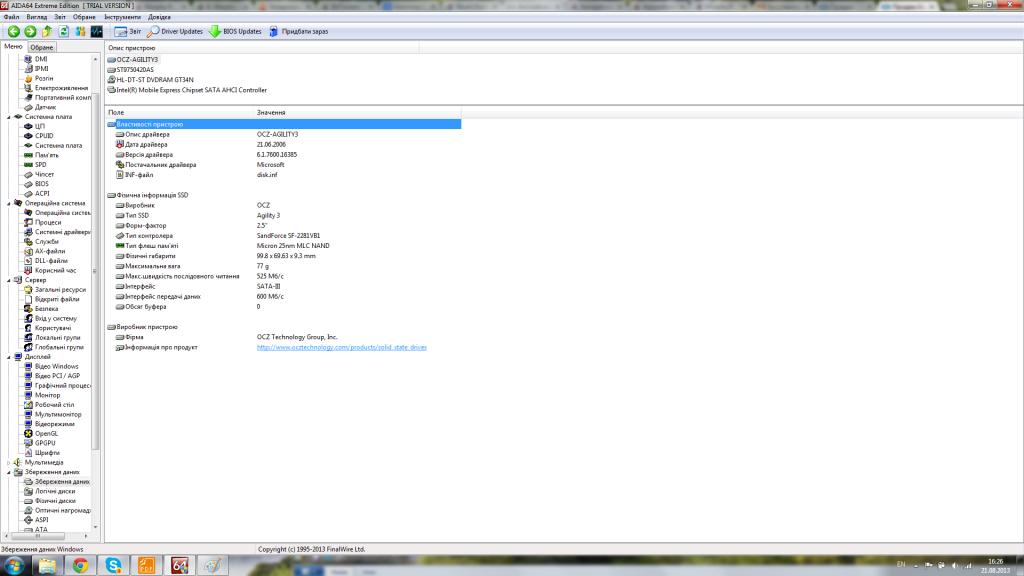Screen dimensions: 1024x576
Task: Select the CPUID tree item
Action: 44,136
